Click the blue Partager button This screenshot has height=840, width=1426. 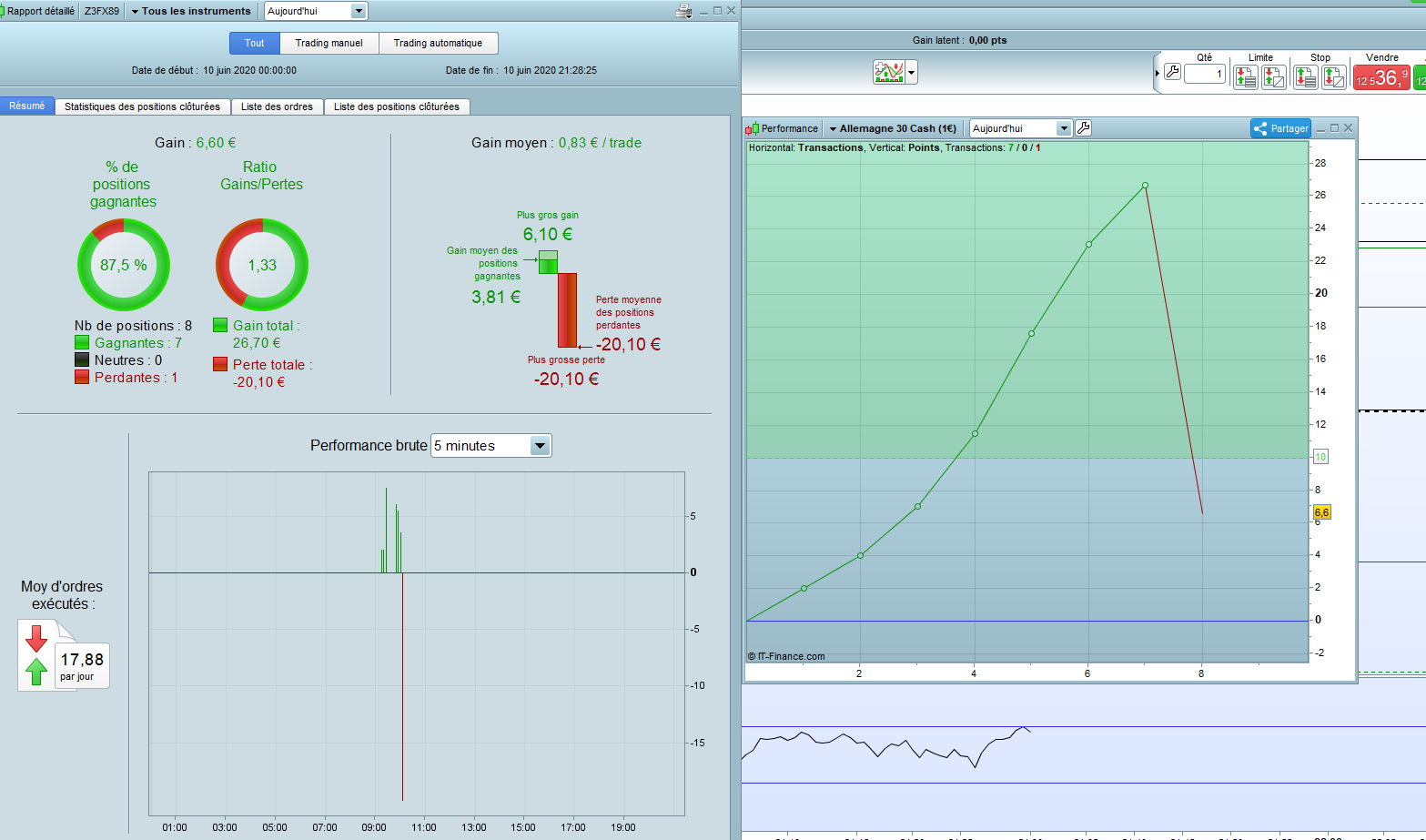1280,128
